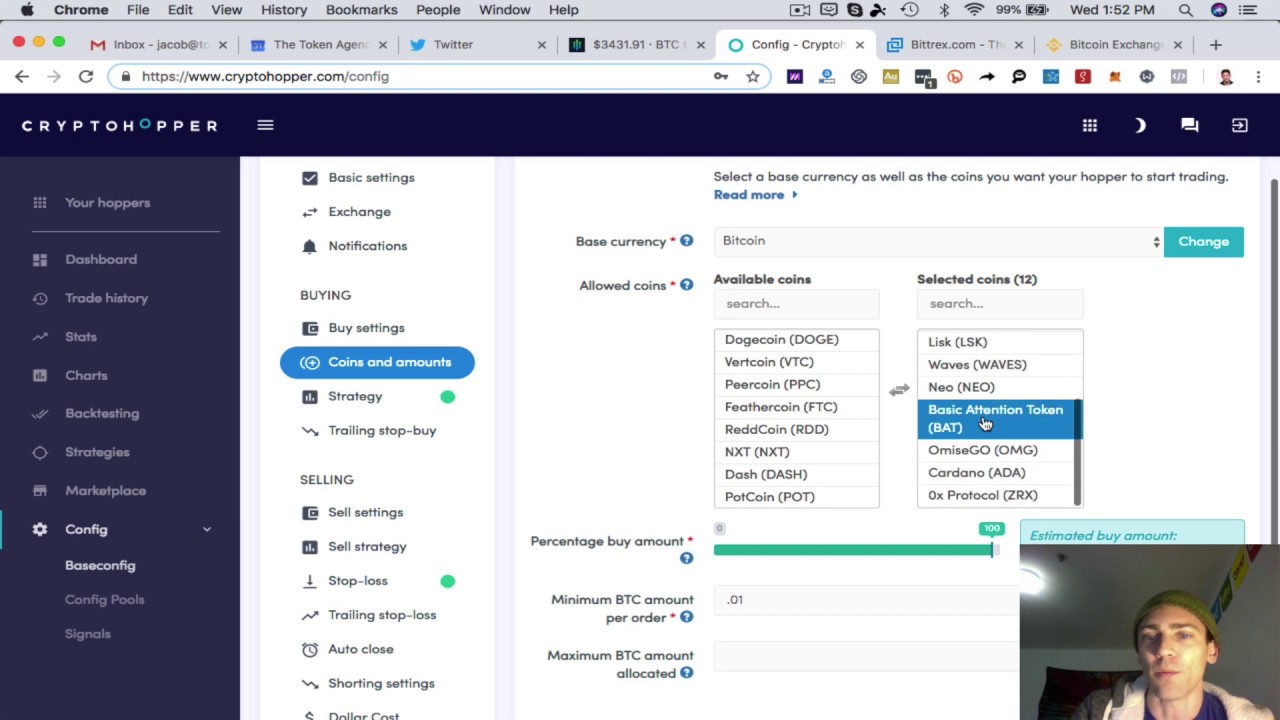Select Coins and amounts section
This screenshot has width=1280, height=720.
[377, 362]
